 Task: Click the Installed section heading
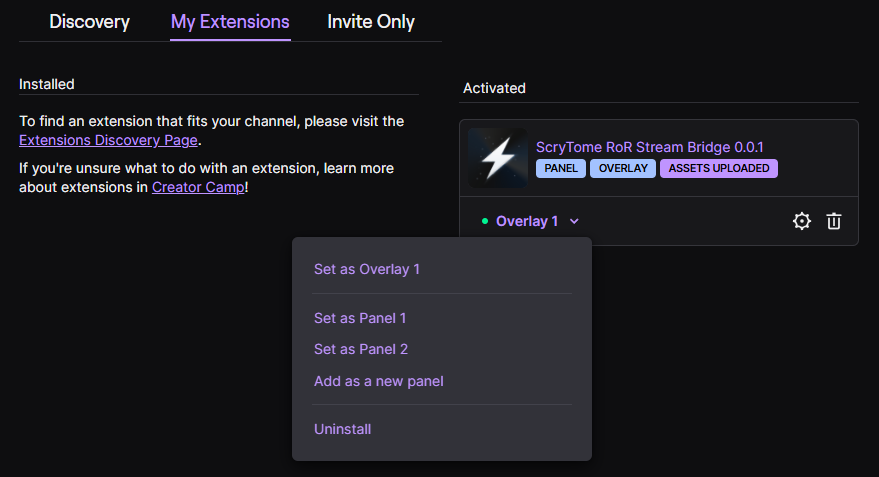point(47,84)
